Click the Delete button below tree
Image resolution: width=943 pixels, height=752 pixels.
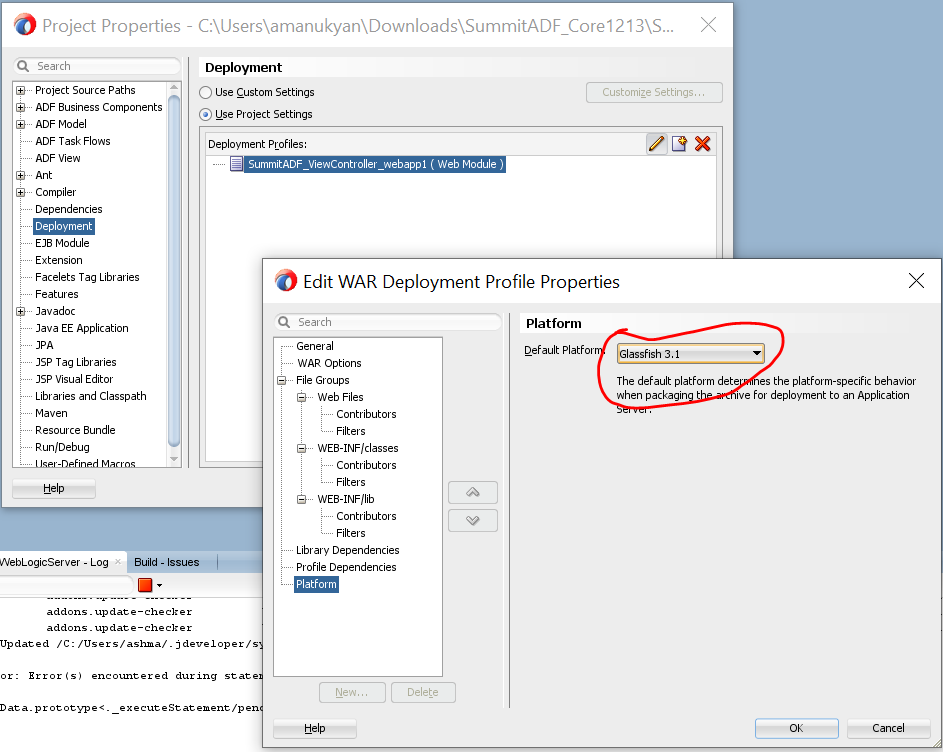(x=423, y=692)
